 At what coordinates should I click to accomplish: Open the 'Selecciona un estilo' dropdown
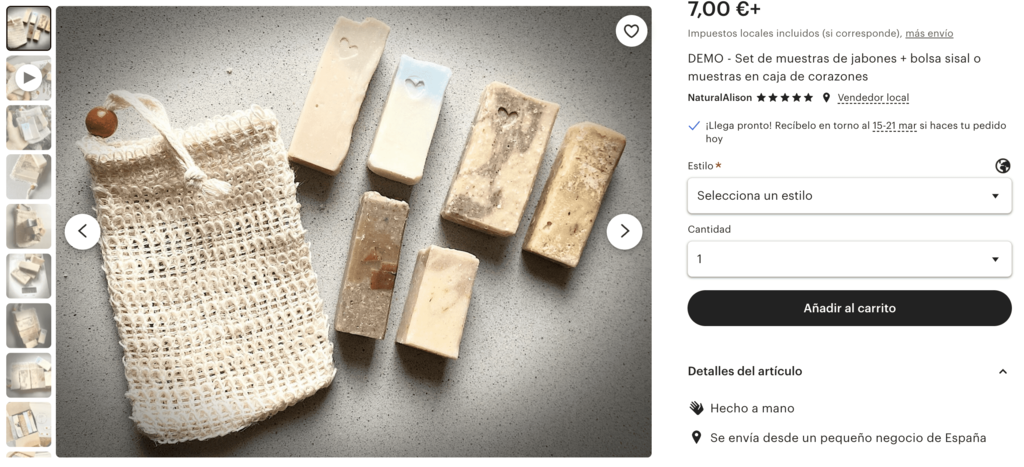(x=849, y=195)
